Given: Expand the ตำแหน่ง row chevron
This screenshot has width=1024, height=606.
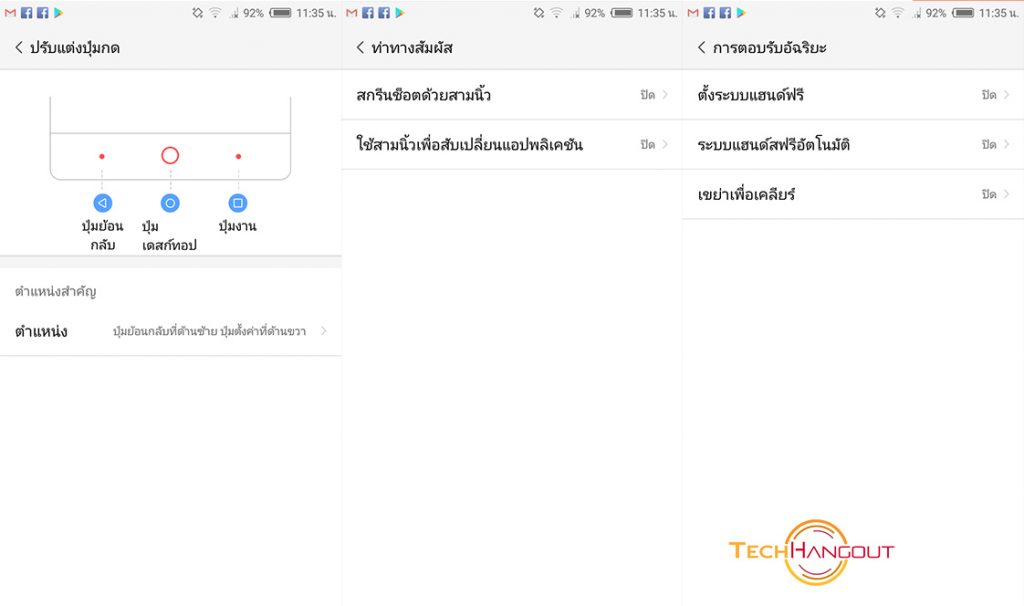Looking at the screenshot, I should click(324, 331).
